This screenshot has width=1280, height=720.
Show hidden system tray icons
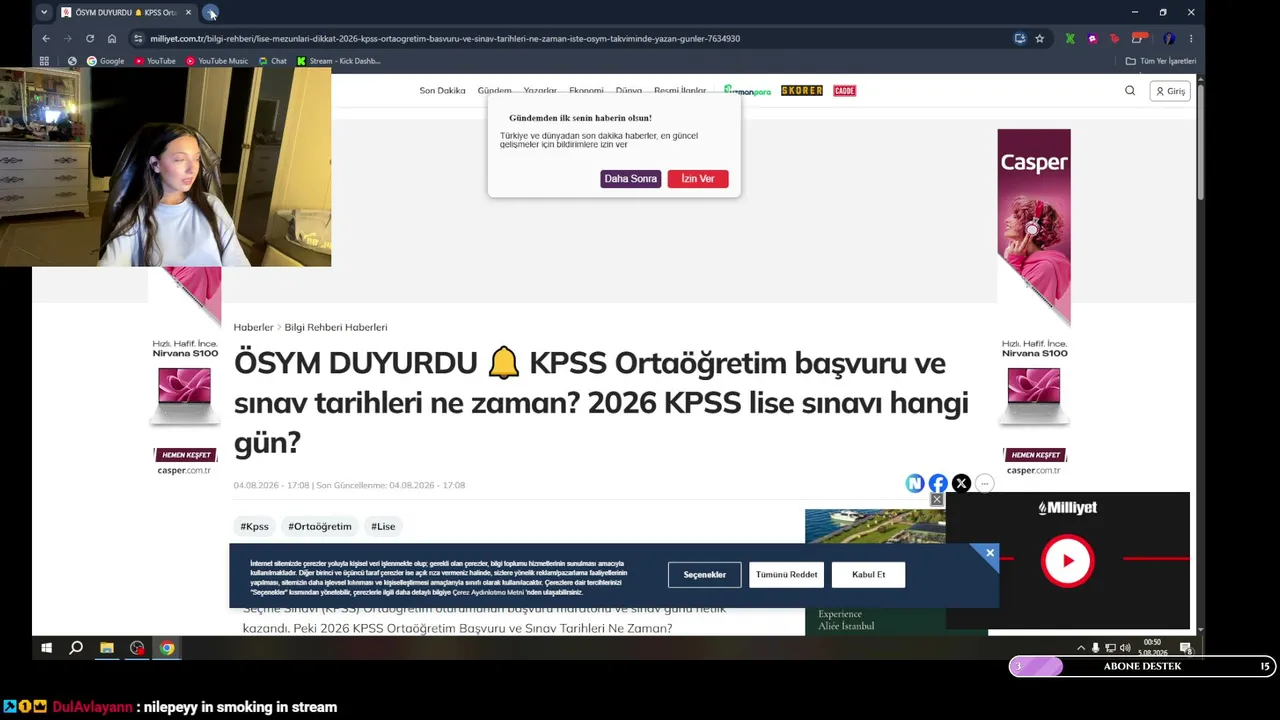(1080, 648)
